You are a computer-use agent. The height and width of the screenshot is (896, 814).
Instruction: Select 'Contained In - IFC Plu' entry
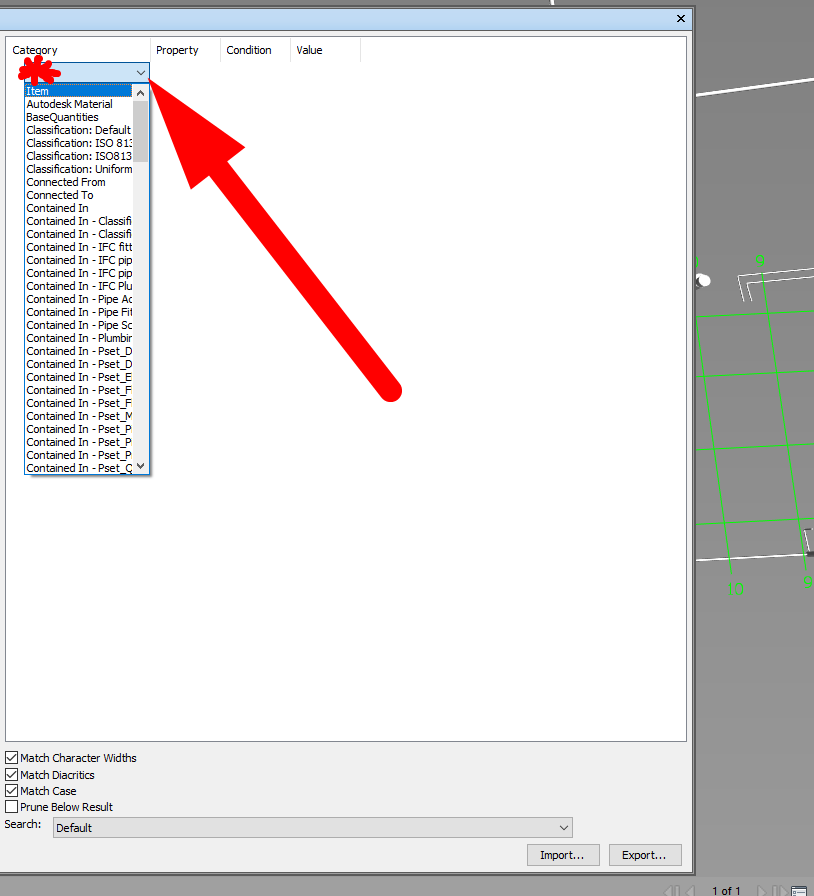click(79, 286)
